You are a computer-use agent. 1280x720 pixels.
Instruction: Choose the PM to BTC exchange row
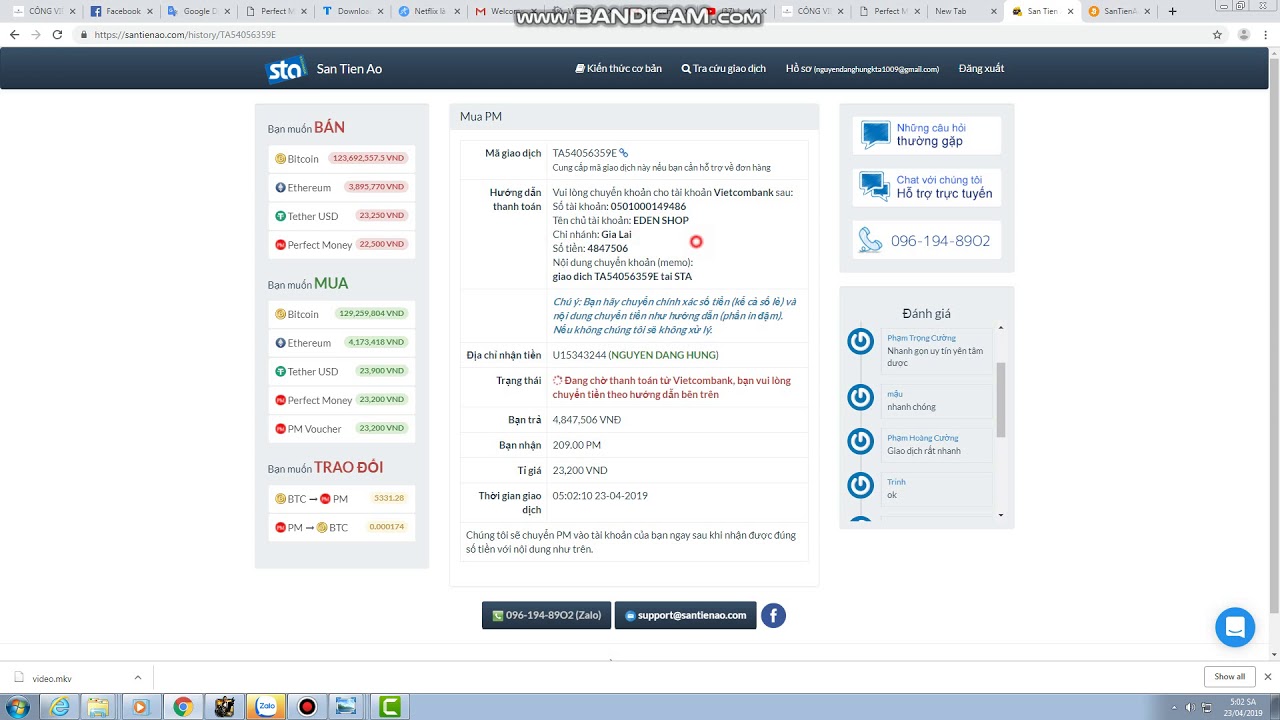pos(341,527)
